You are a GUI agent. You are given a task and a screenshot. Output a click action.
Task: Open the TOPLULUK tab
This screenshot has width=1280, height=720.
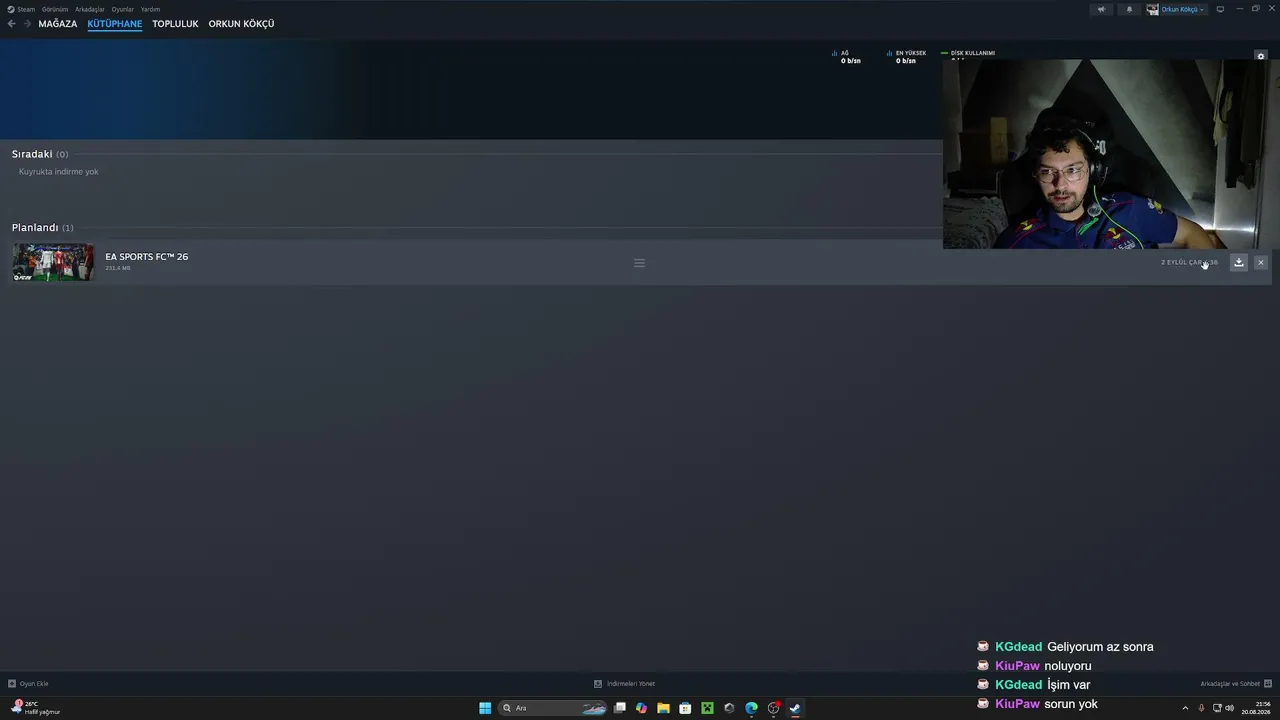[175, 24]
